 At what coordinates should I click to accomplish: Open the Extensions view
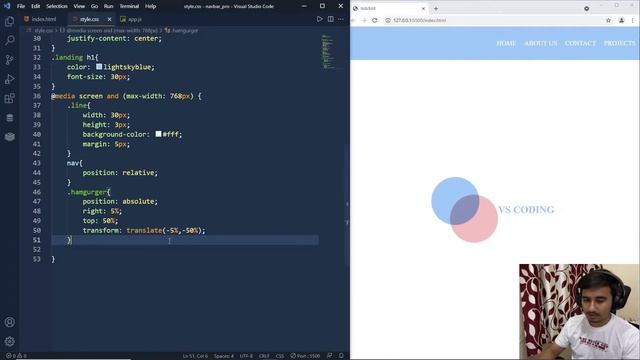click(x=9, y=98)
